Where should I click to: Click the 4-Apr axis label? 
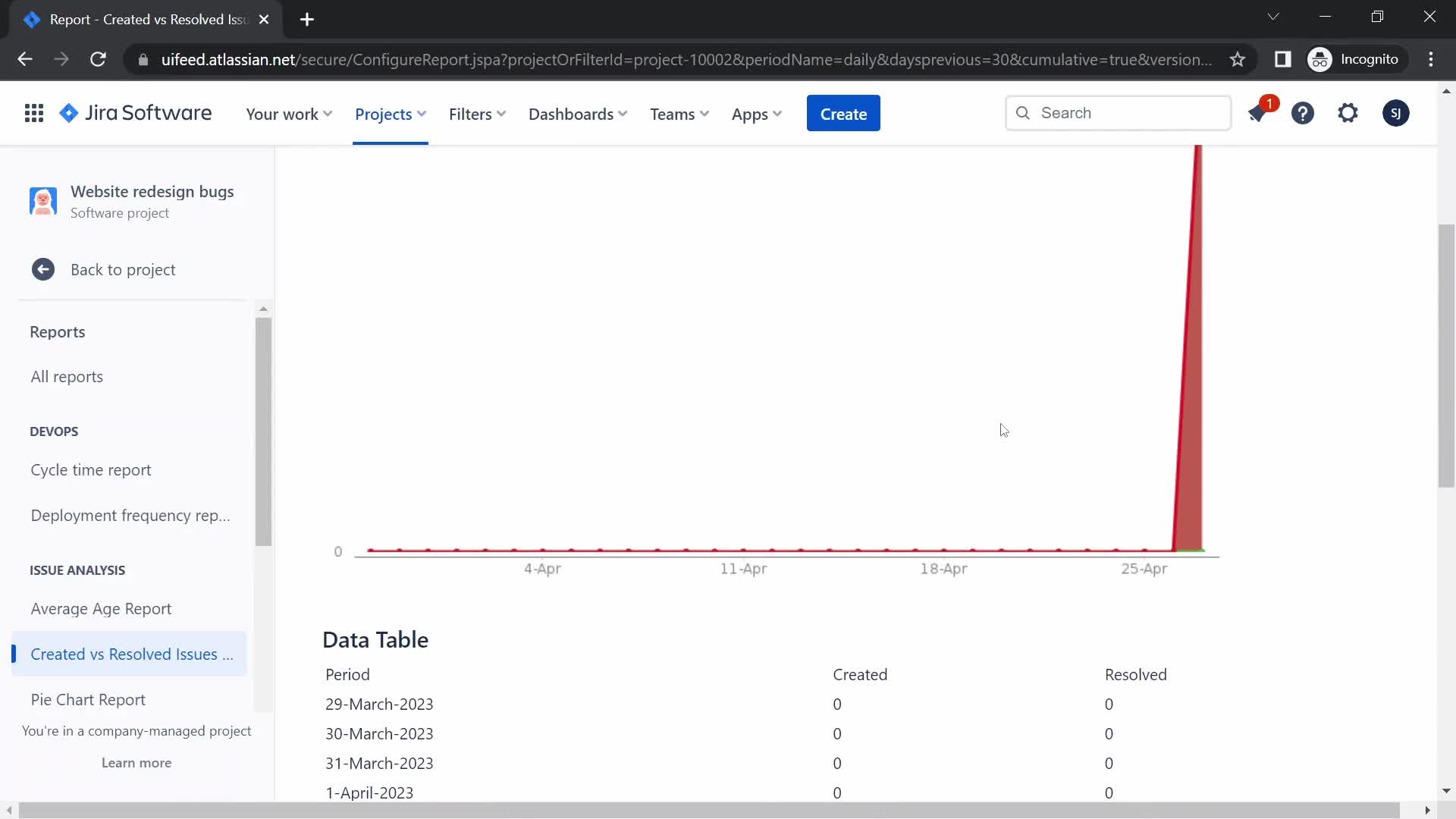point(542,569)
